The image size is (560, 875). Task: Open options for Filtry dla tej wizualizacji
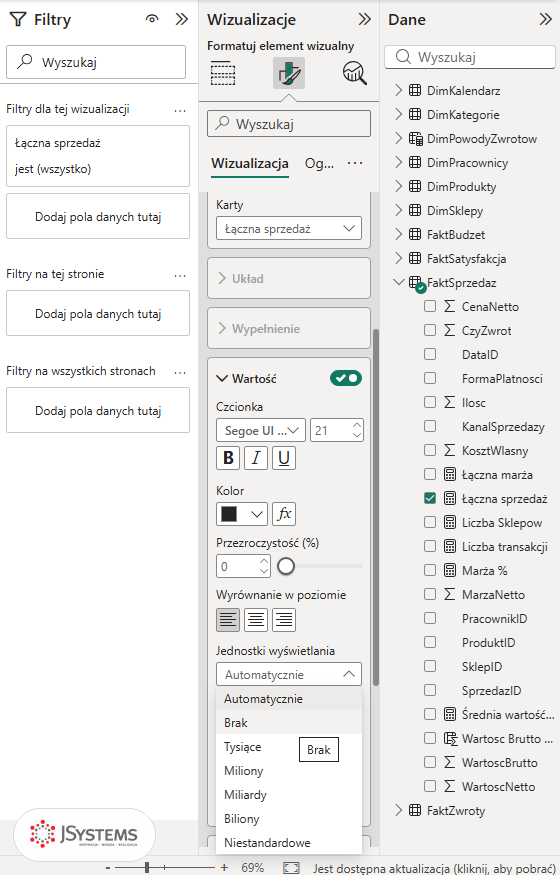180,110
